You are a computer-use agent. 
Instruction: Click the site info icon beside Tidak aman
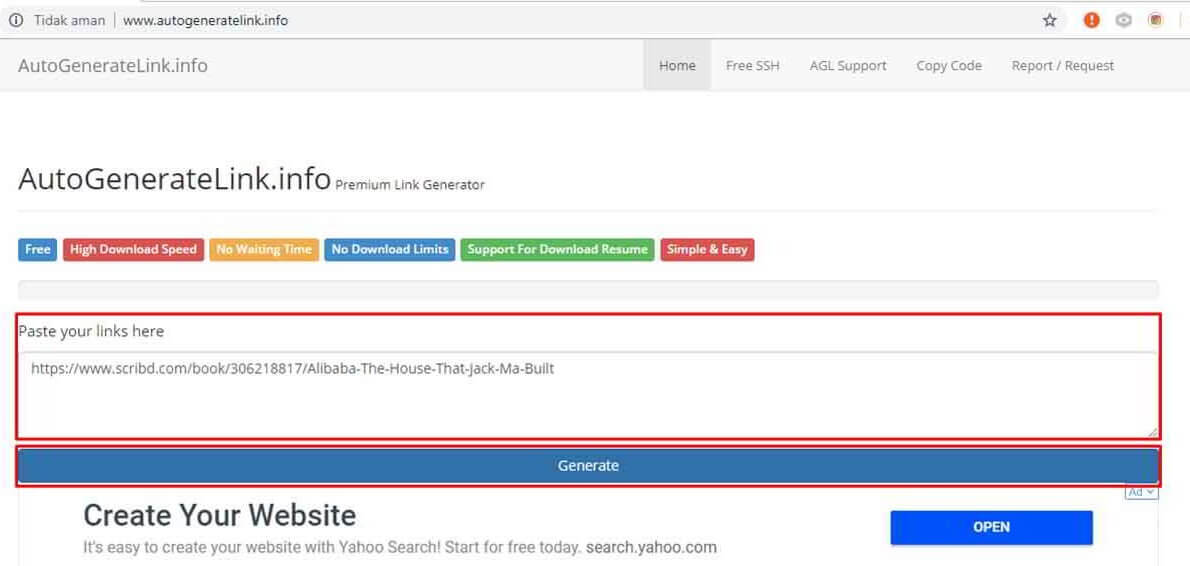(x=16, y=20)
